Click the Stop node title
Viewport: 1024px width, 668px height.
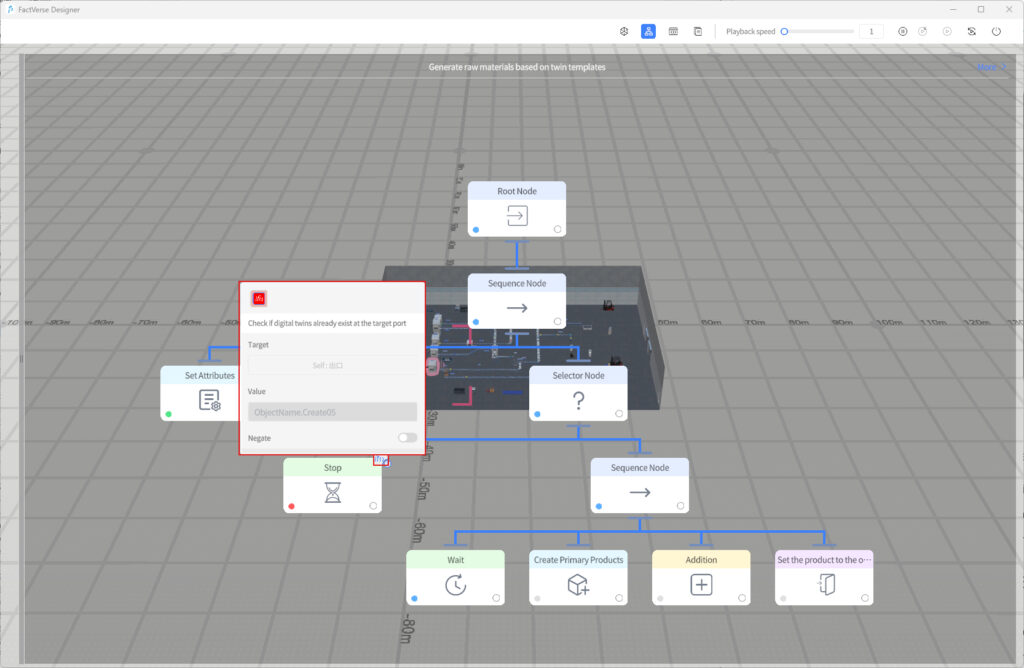coord(333,468)
